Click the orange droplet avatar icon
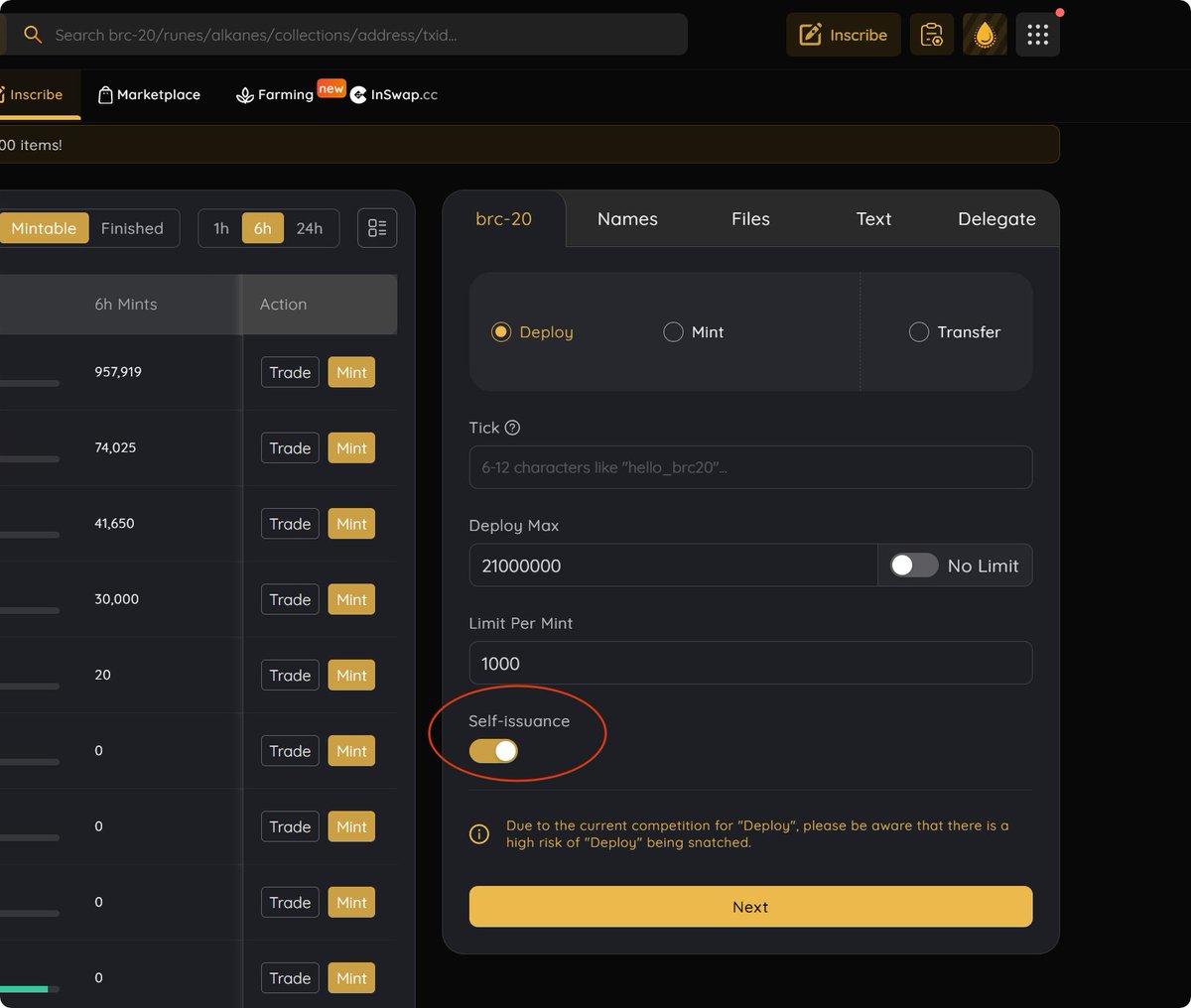The image size is (1191, 1008). 985,35
